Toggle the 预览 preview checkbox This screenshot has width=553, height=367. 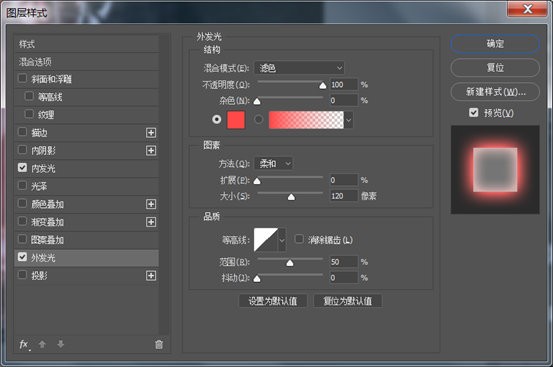474,112
